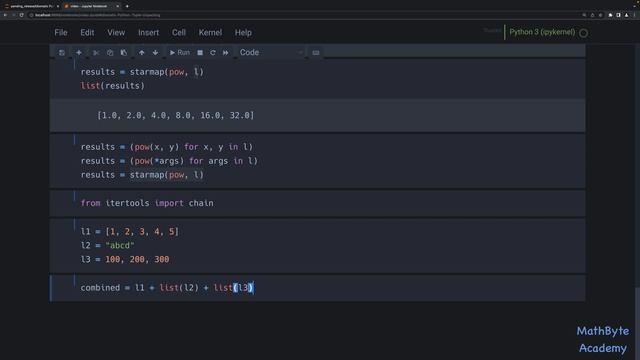This screenshot has height=360, width=640.
Task: Restart kernel and run all cells
Action: 226,53
